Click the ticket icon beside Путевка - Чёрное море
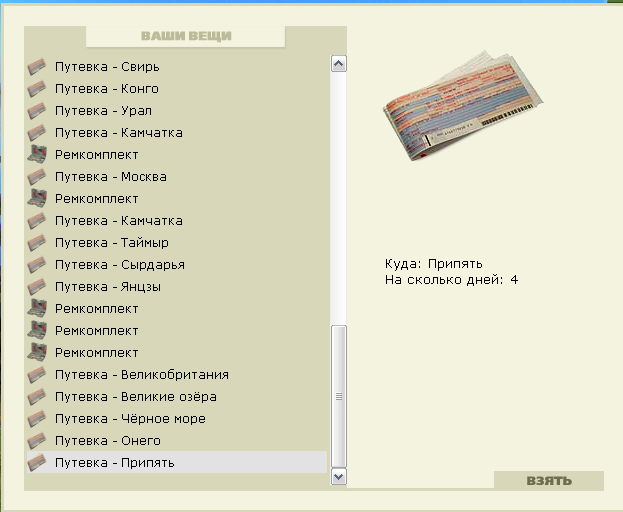This screenshot has width=623, height=512. pyautogui.click(x=37, y=419)
